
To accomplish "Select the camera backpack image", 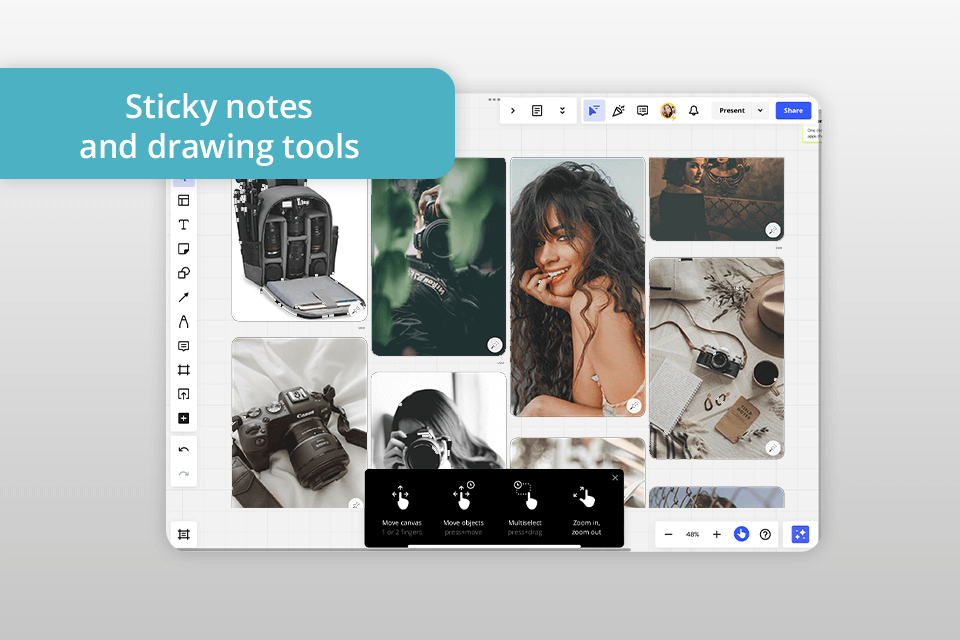I will click(299, 250).
